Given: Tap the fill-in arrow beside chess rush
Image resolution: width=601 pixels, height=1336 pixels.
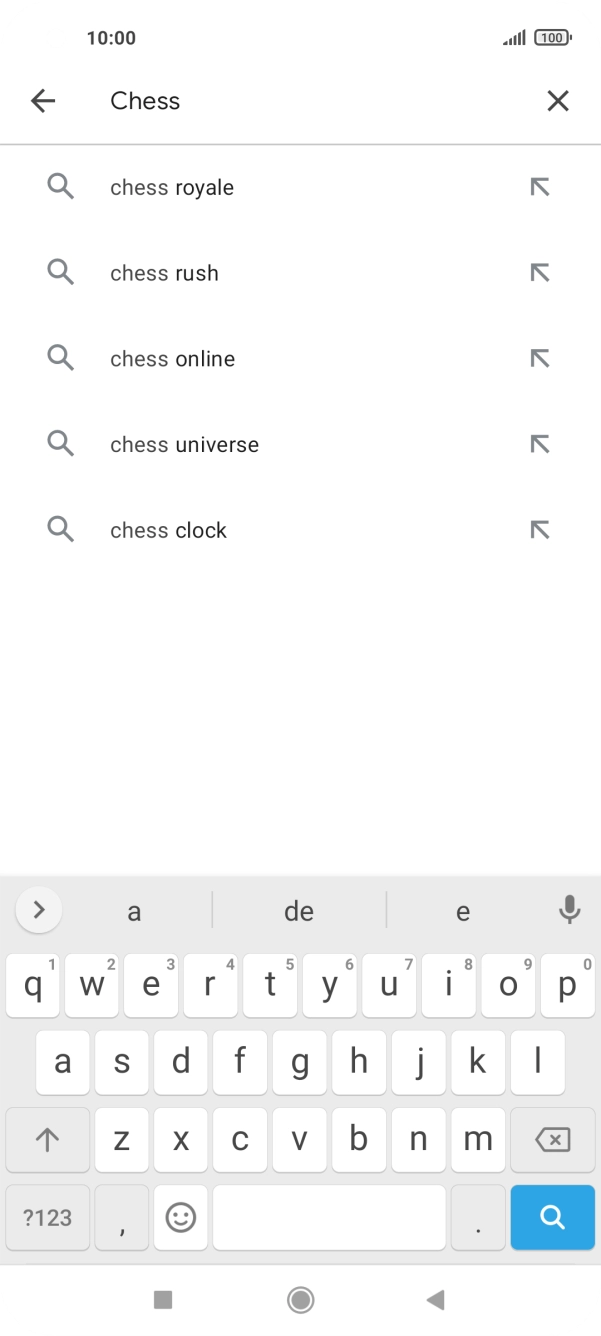Looking at the screenshot, I should (x=540, y=272).
